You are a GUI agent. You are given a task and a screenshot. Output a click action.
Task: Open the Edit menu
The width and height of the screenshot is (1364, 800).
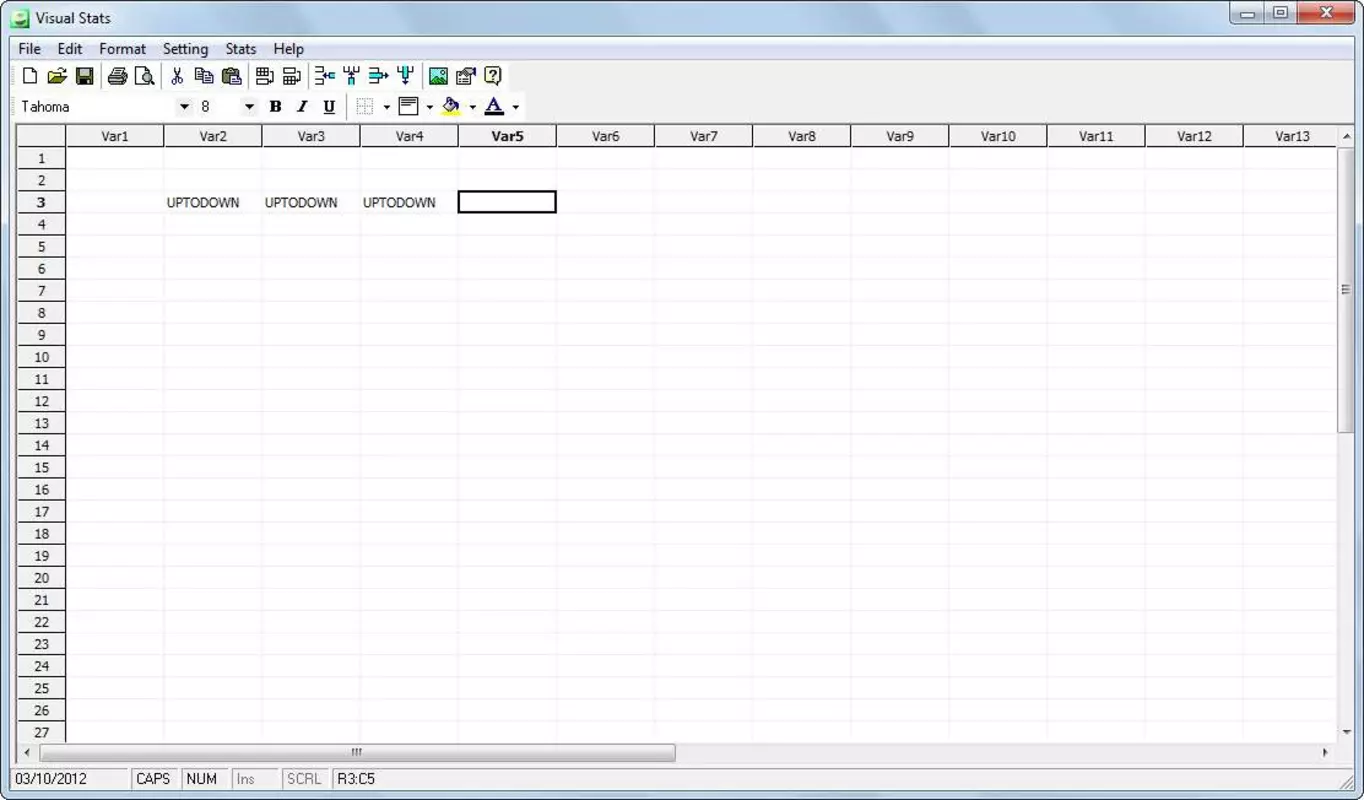click(70, 48)
